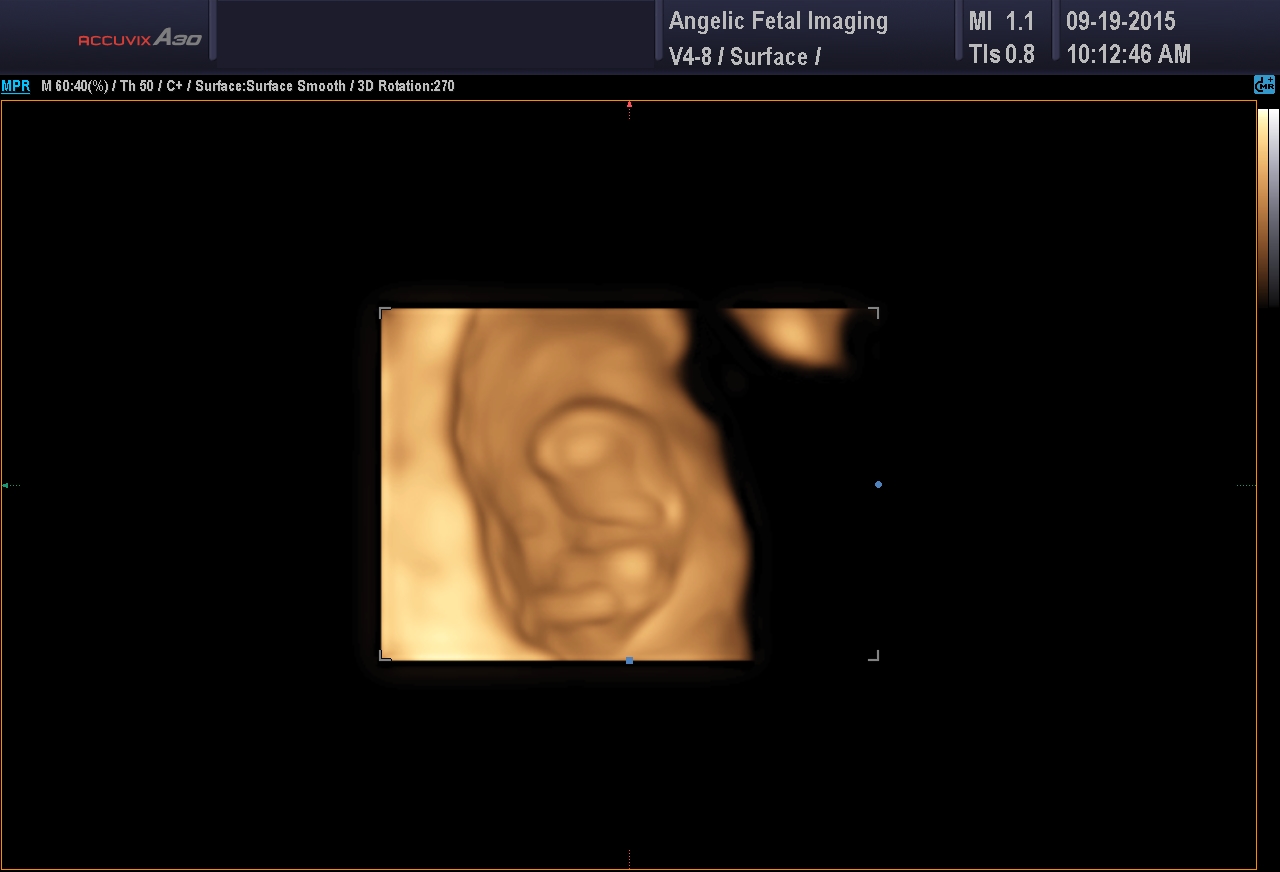Click the 'MI 1.1' value
The height and width of the screenshot is (872, 1280).
pos(1001,21)
